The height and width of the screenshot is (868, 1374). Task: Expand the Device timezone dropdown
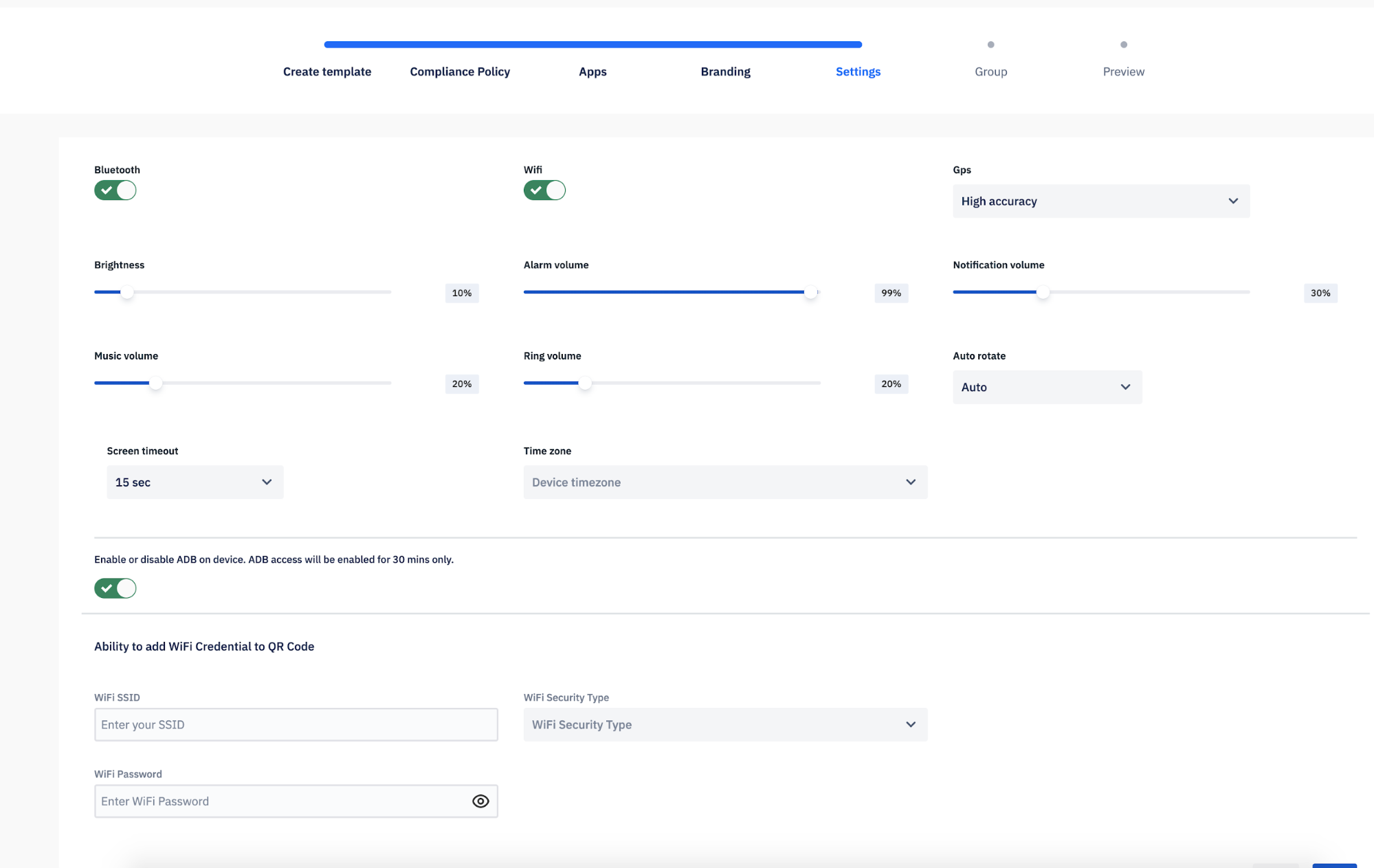(x=725, y=482)
